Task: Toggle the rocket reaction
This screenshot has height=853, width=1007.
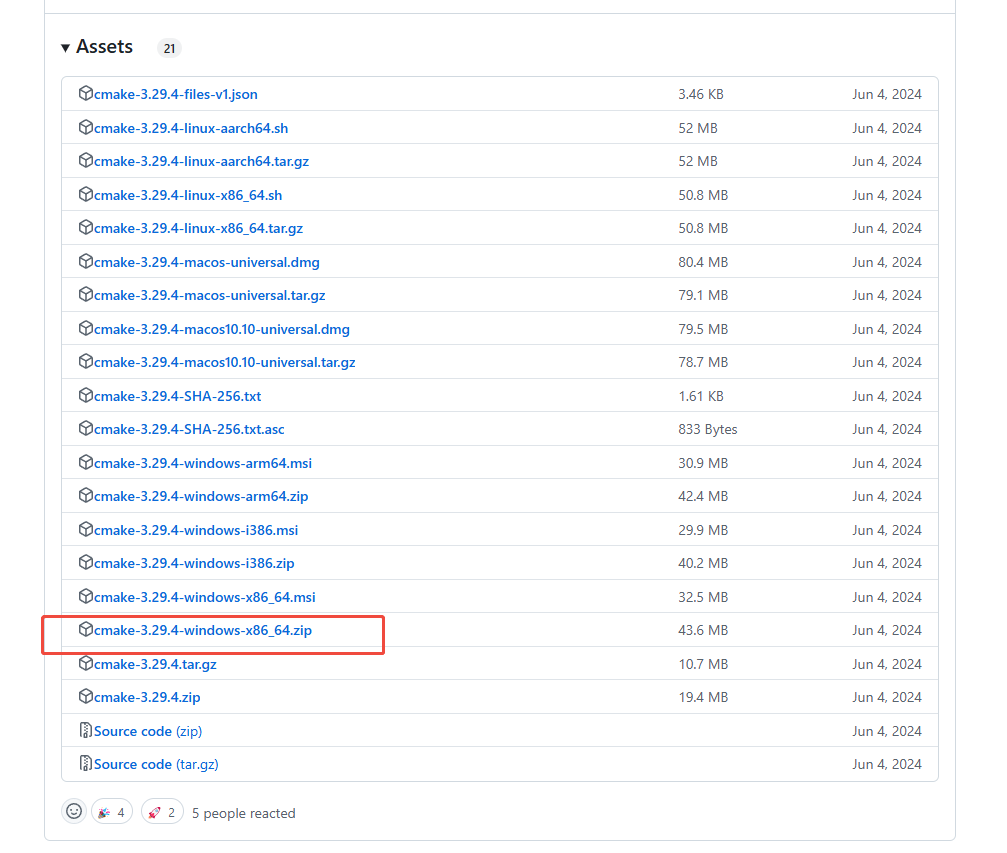Action: (x=161, y=811)
